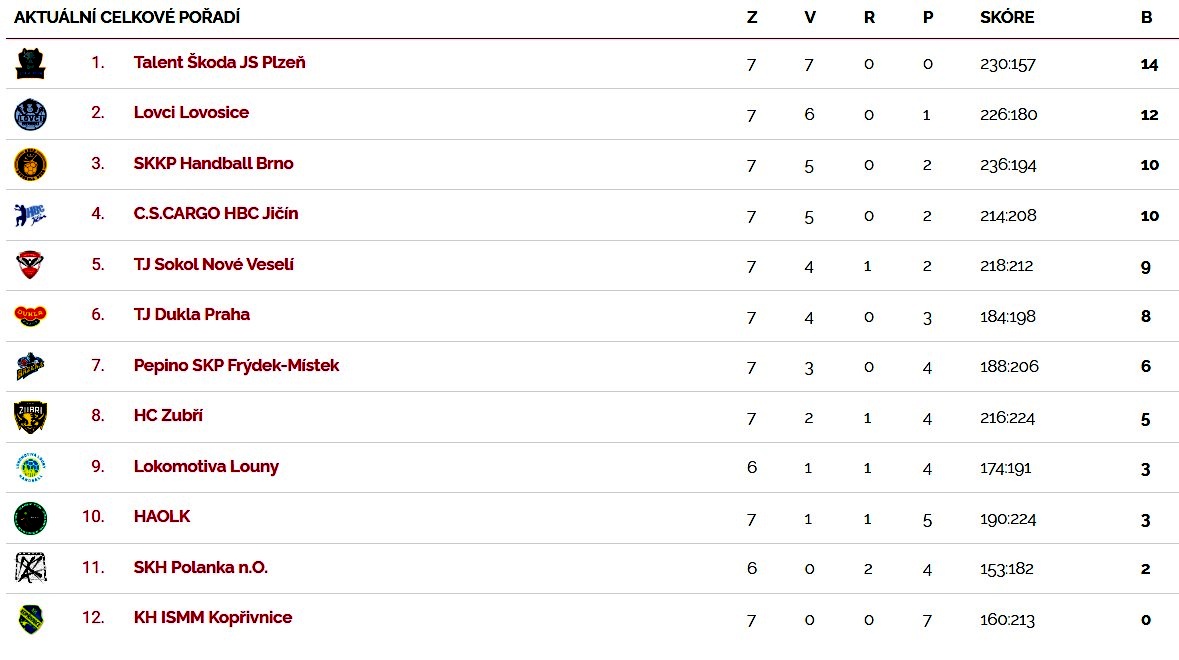Open the TJ Dukla Praha link
The height and width of the screenshot is (660, 1179).
coord(191,314)
